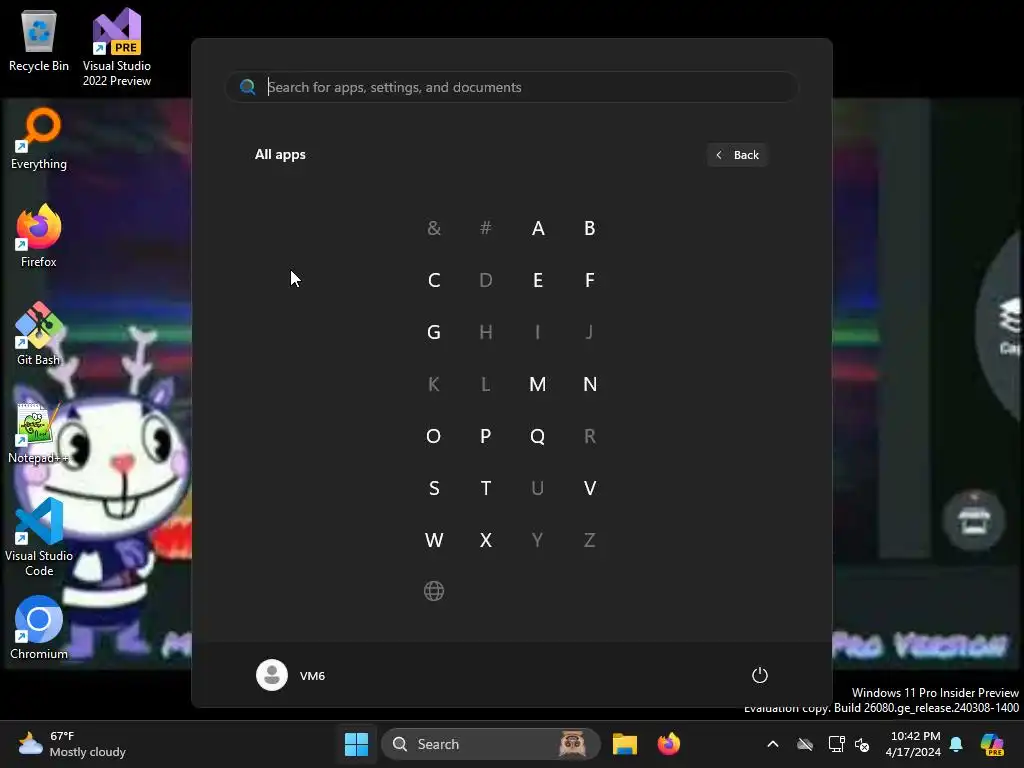Open the globe other-languages index entry
The height and width of the screenshot is (768, 1024).
434,591
